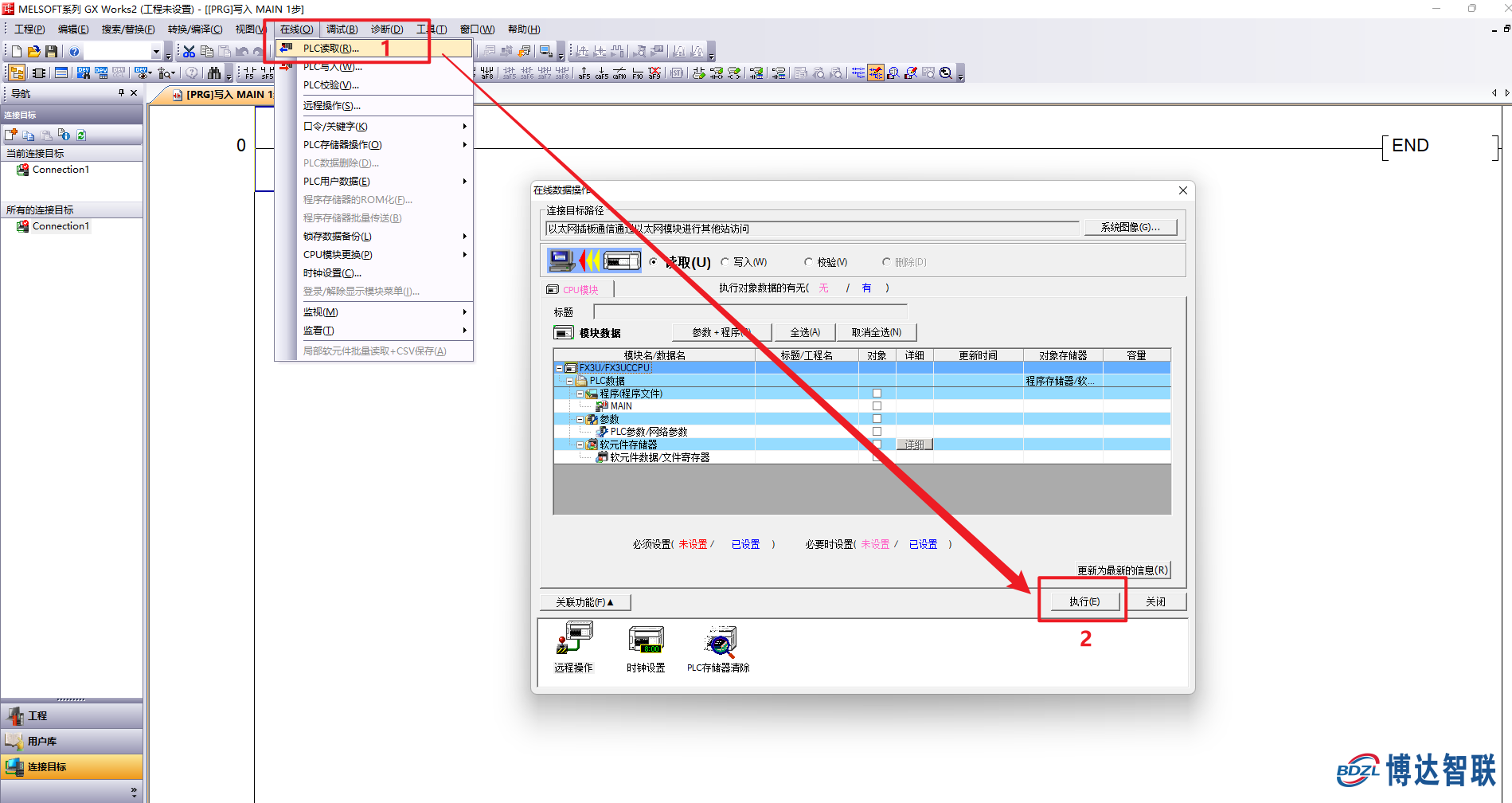Select the 写入(W) radio button
The width and height of the screenshot is (1512, 803).
coord(725,262)
